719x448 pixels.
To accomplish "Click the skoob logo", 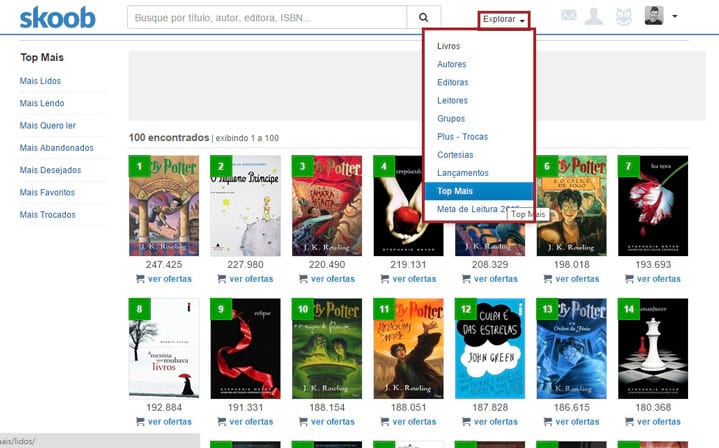I will tap(58, 18).
